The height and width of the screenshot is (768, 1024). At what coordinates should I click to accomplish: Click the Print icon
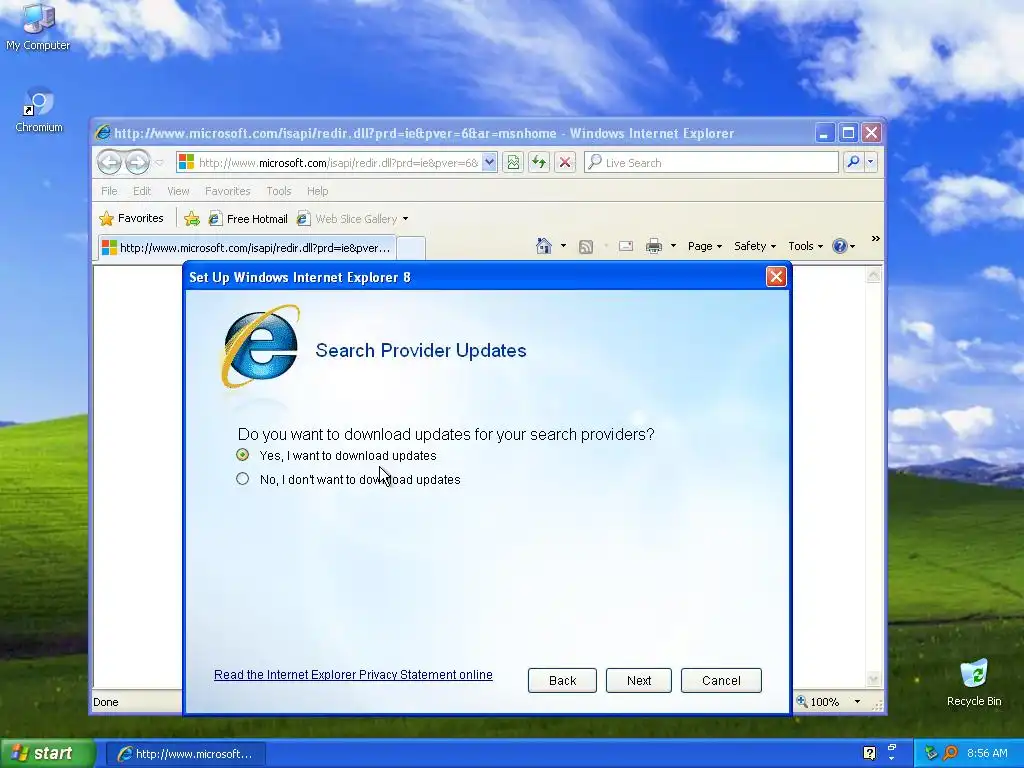[x=654, y=246]
